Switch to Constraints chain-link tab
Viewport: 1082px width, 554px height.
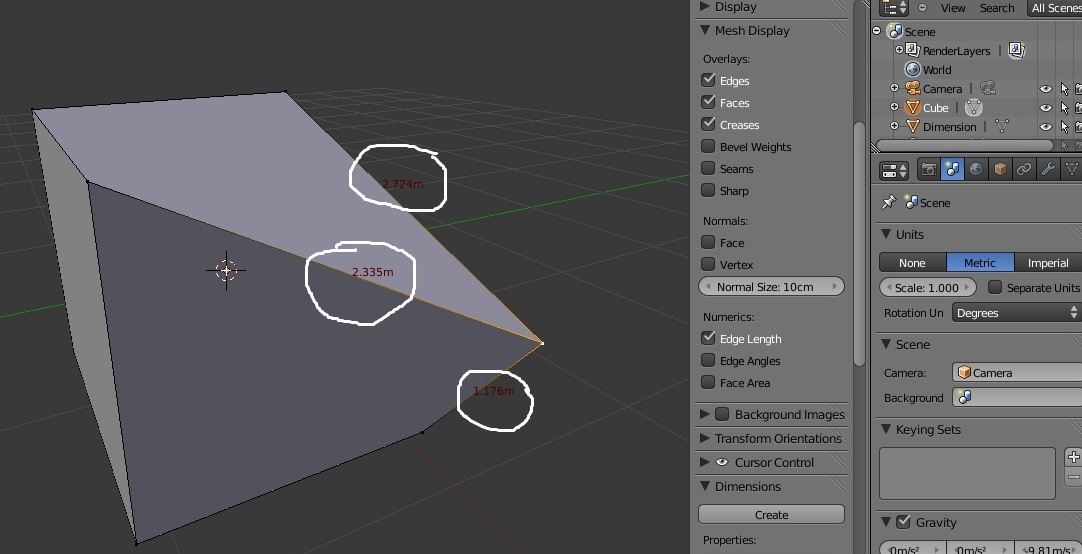[1023, 170]
